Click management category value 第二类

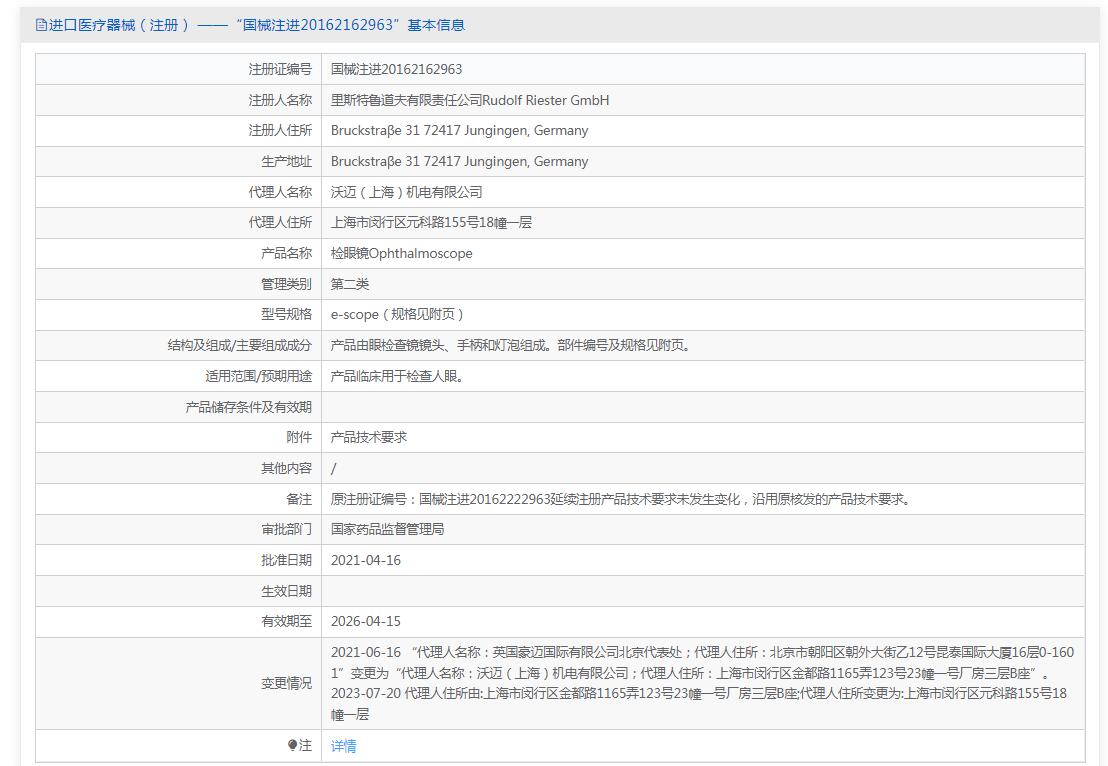tap(350, 284)
